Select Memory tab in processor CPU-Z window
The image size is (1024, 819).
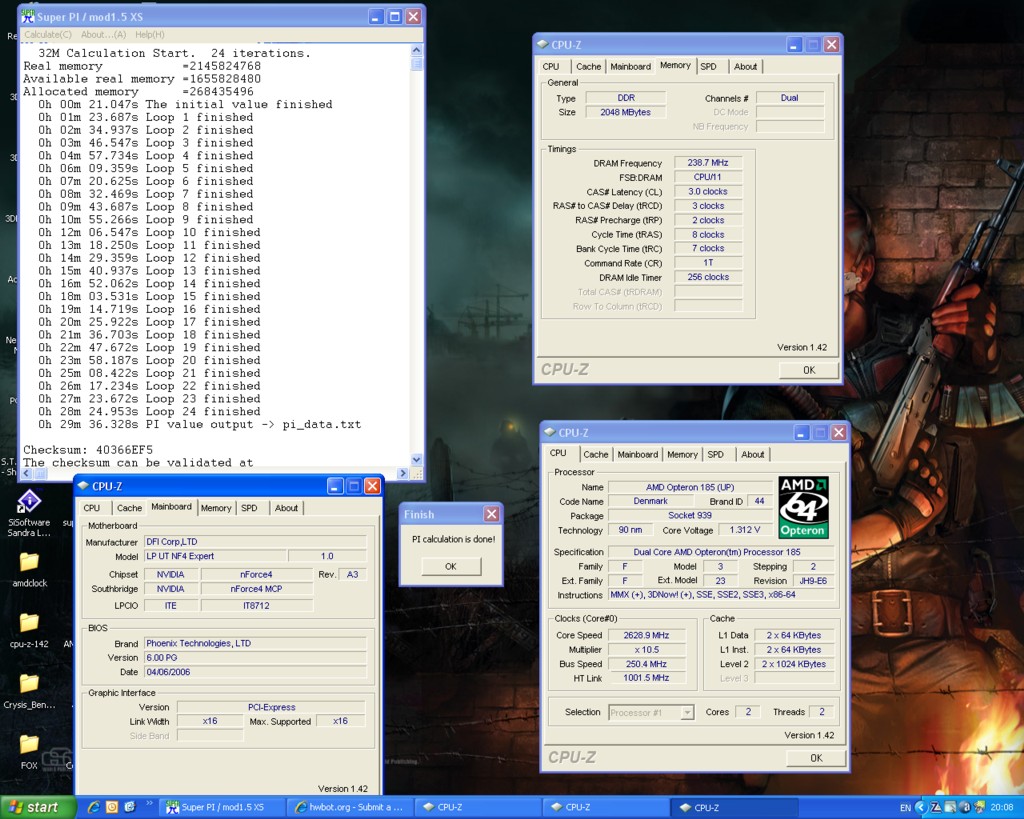tap(682, 455)
